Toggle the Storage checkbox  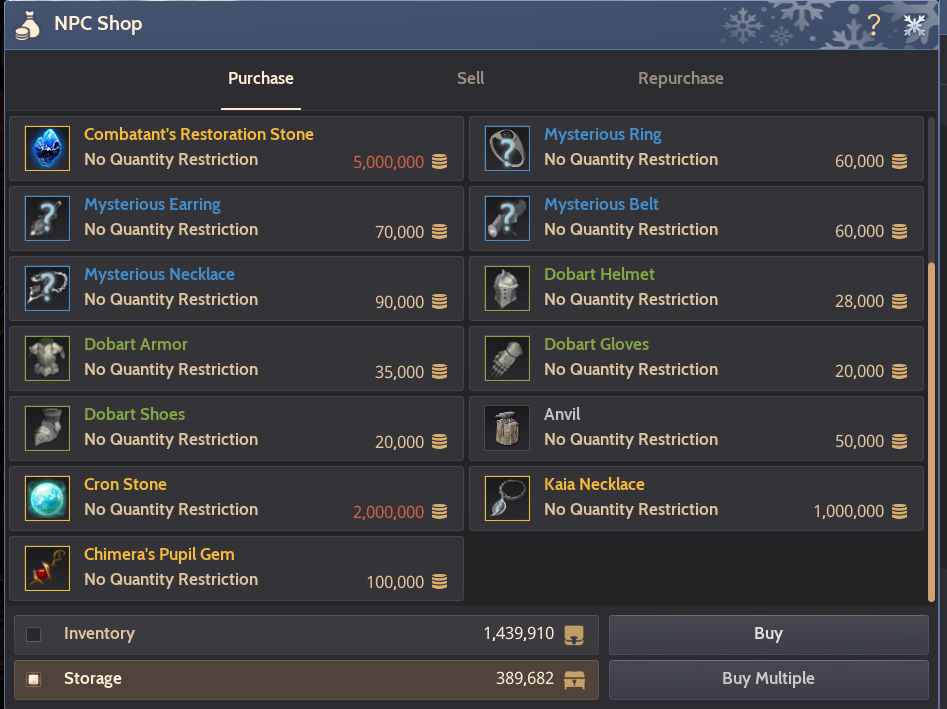pos(32,678)
